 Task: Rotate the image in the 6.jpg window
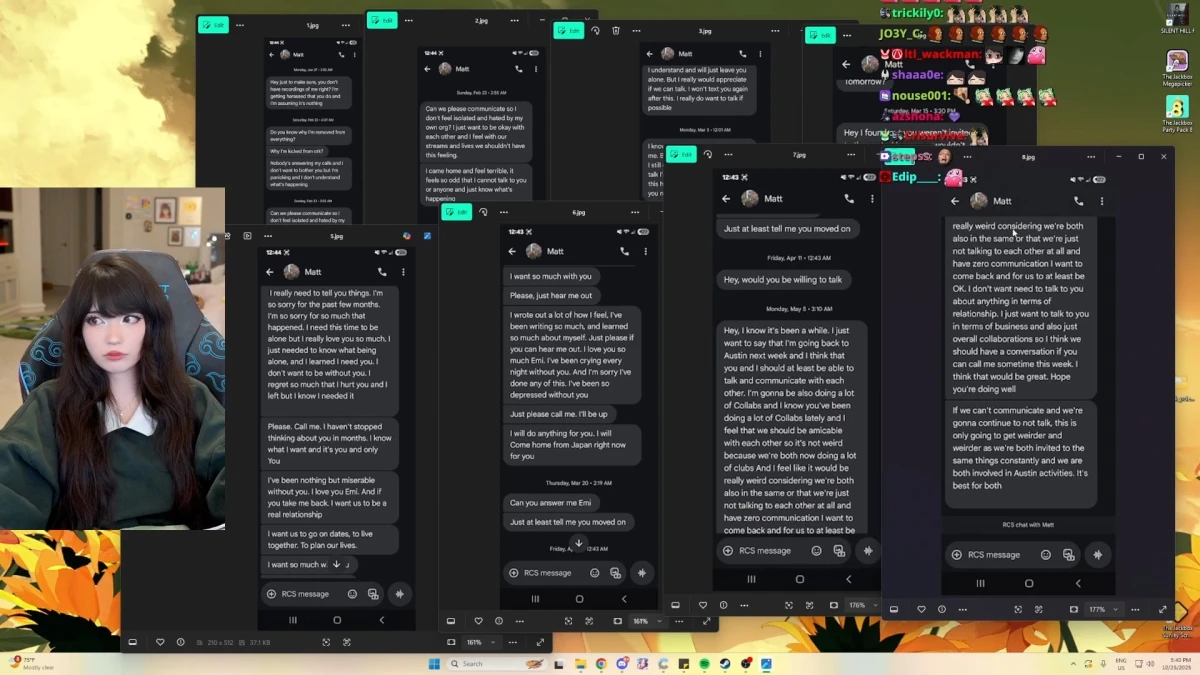tap(483, 212)
